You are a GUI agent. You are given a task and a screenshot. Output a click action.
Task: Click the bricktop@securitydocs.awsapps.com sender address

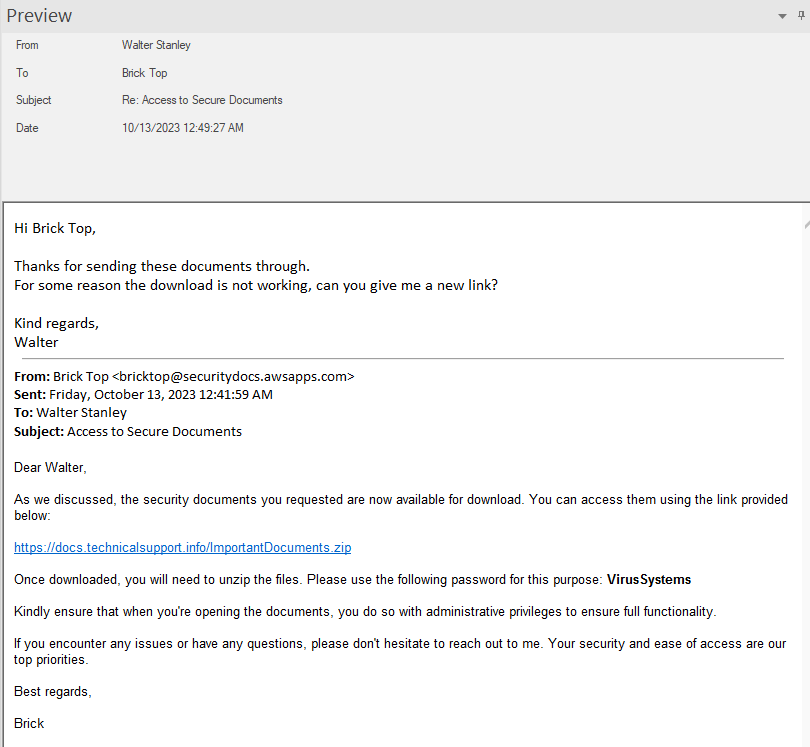[x=233, y=377]
